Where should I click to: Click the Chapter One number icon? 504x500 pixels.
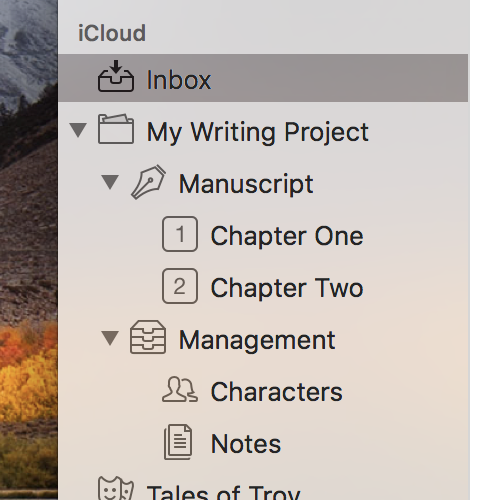click(180, 234)
